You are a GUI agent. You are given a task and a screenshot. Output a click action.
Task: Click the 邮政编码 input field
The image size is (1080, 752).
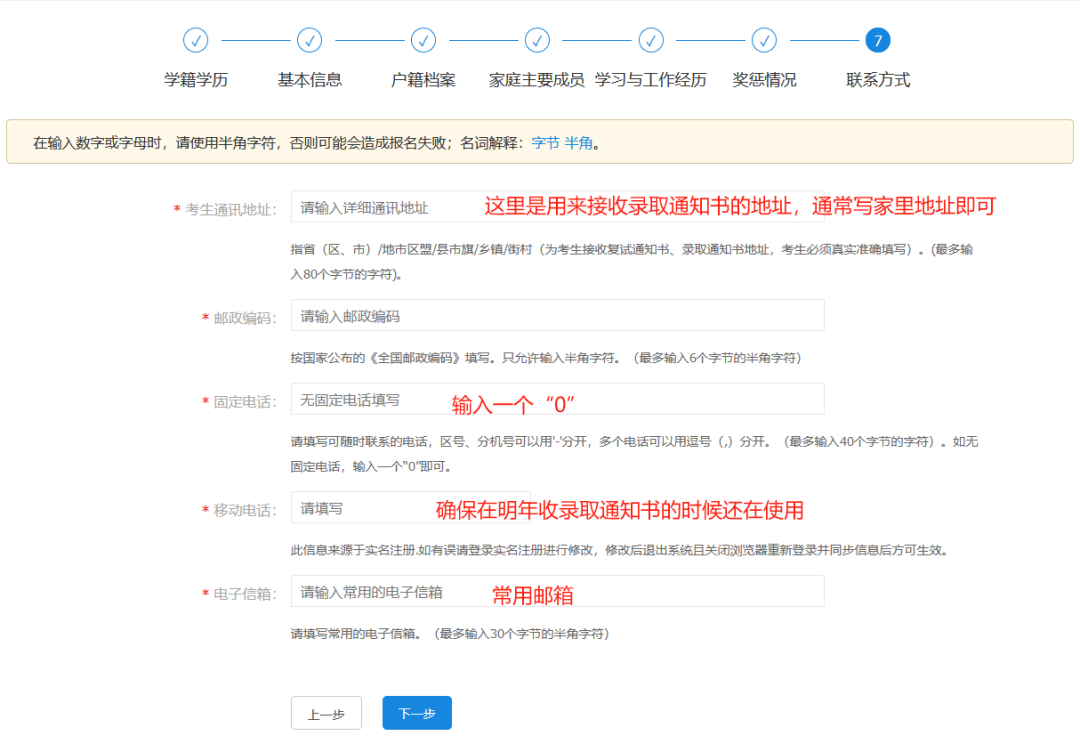pos(556,315)
